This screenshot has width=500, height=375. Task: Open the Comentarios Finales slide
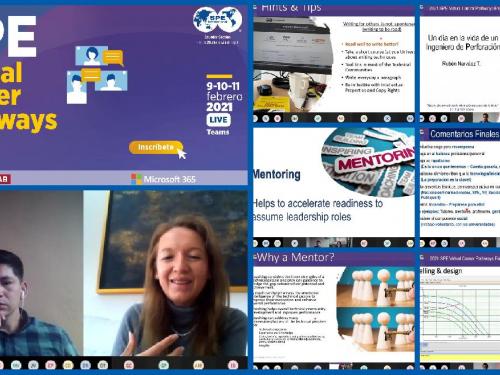(460, 187)
